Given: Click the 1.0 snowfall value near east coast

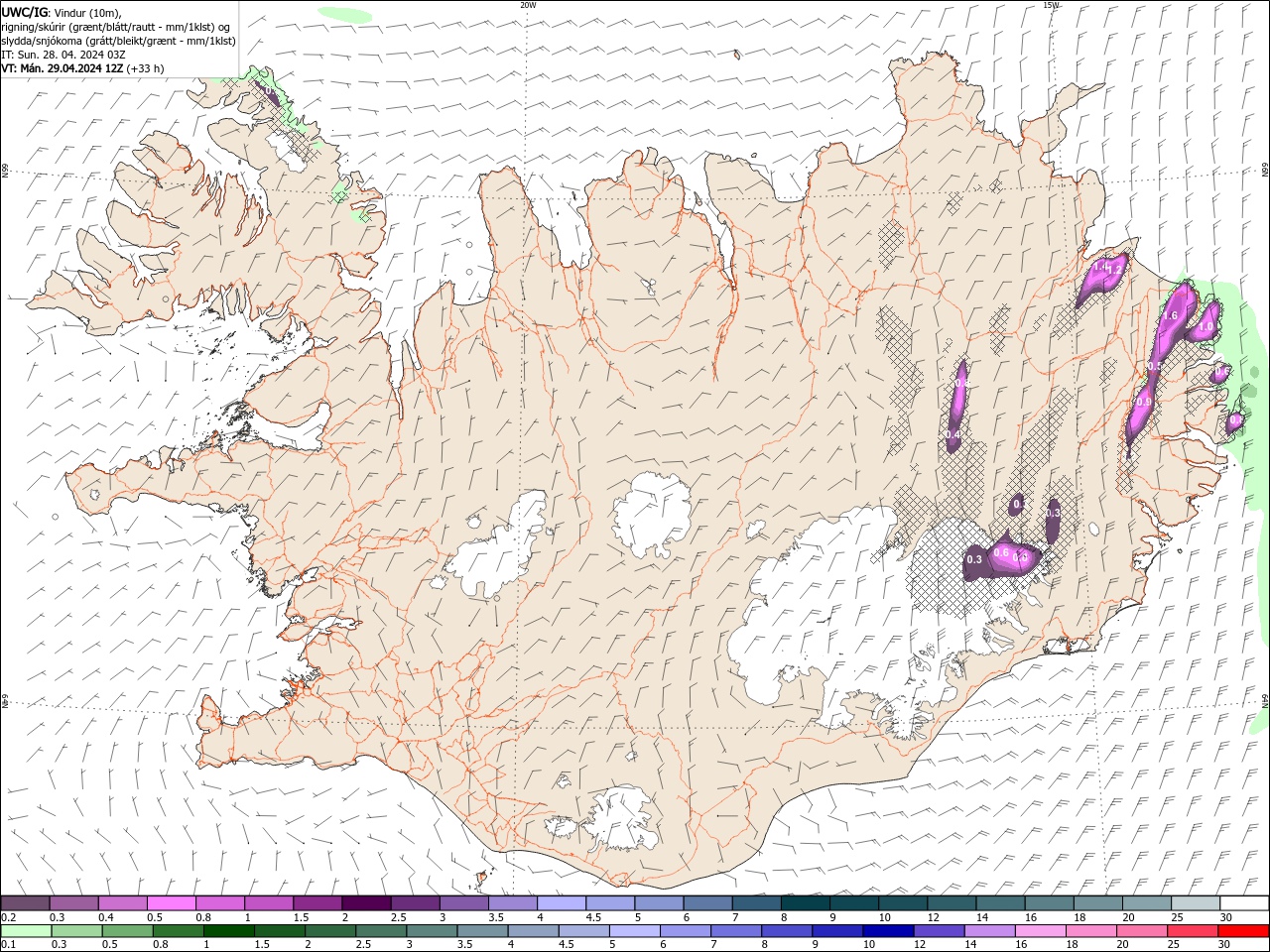Looking at the screenshot, I should [1206, 327].
